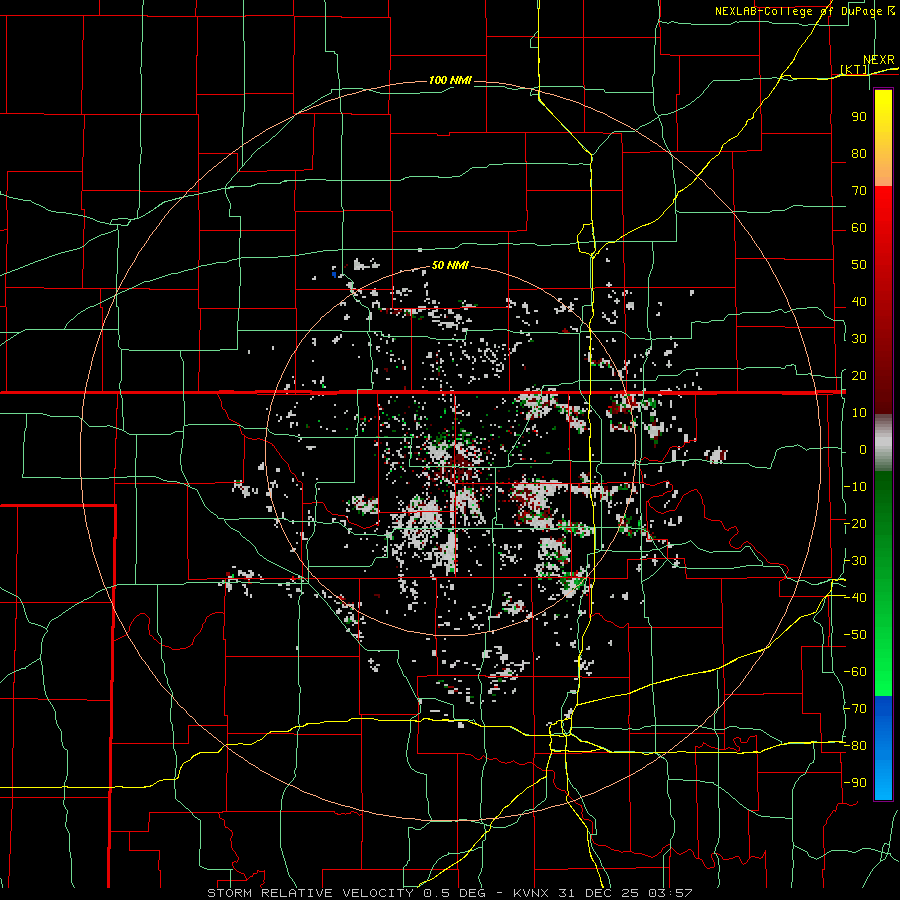This screenshot has width=900, height=900.
Task: Click the -60 value on velocity scale
Action: coord(855,672)
